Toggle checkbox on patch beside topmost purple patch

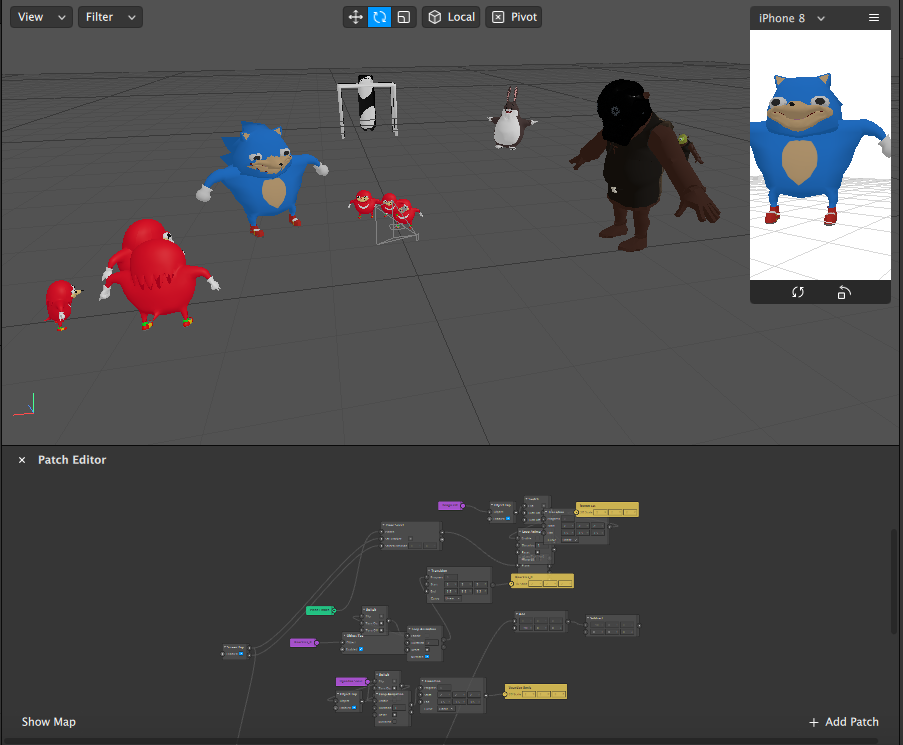click(508, 518)
